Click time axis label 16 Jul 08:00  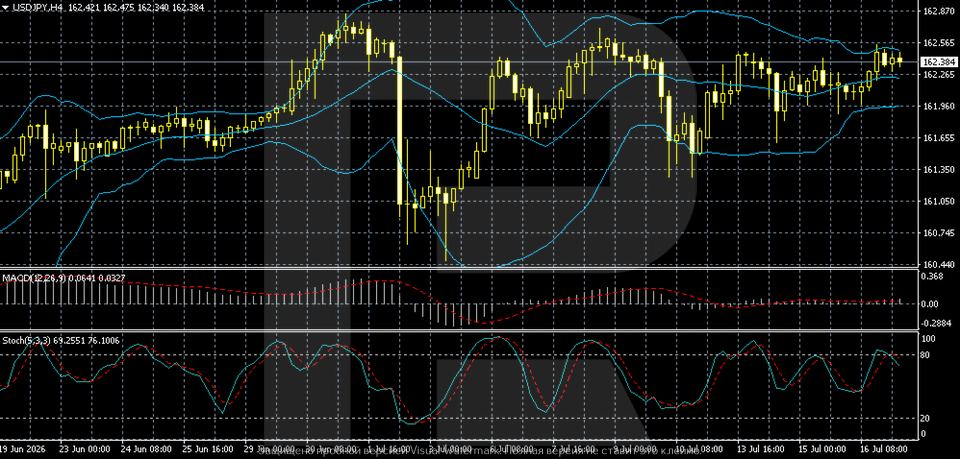(x=883, y=449)
